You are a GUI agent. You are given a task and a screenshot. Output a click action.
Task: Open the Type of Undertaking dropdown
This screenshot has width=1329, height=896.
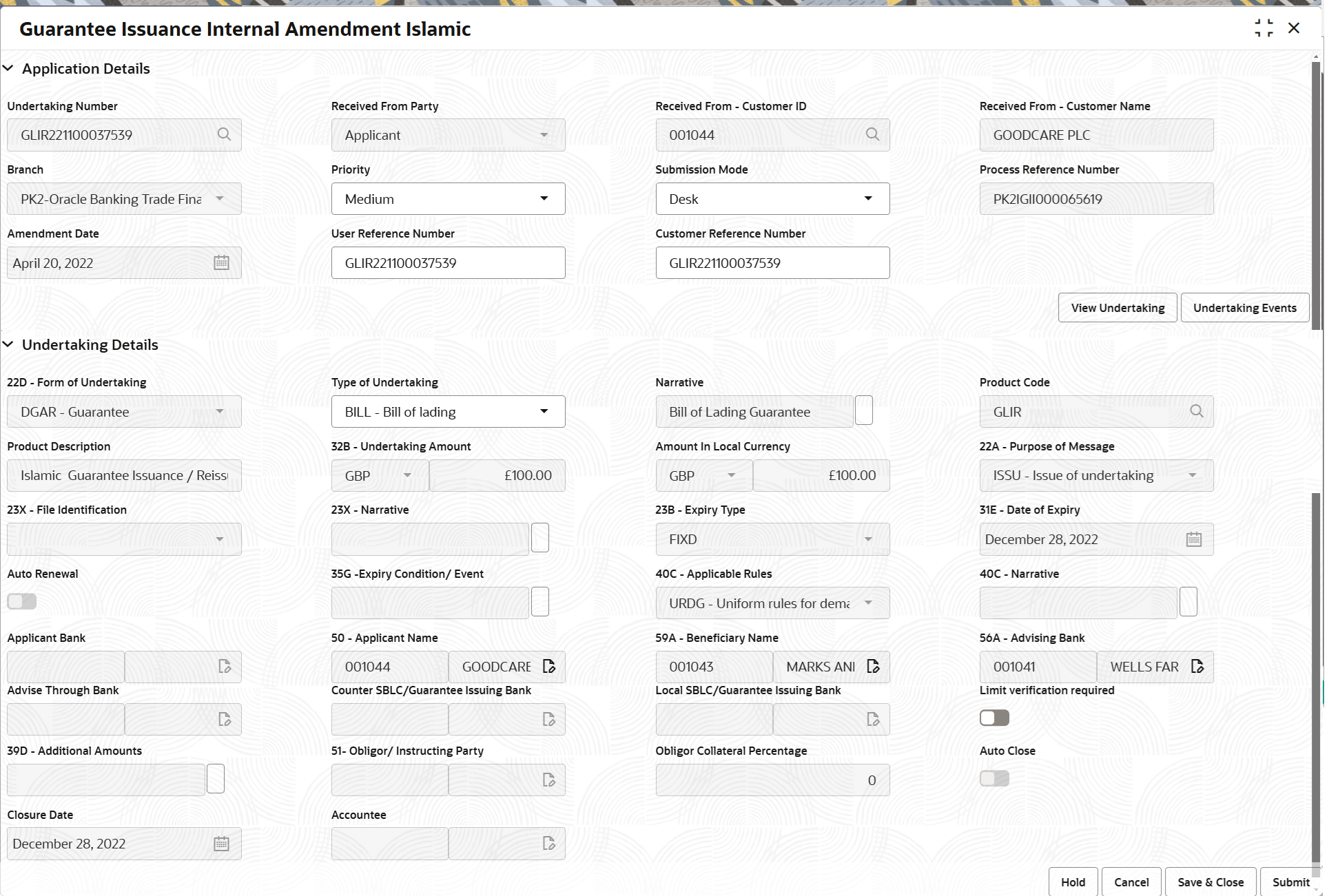coord(544,411)
